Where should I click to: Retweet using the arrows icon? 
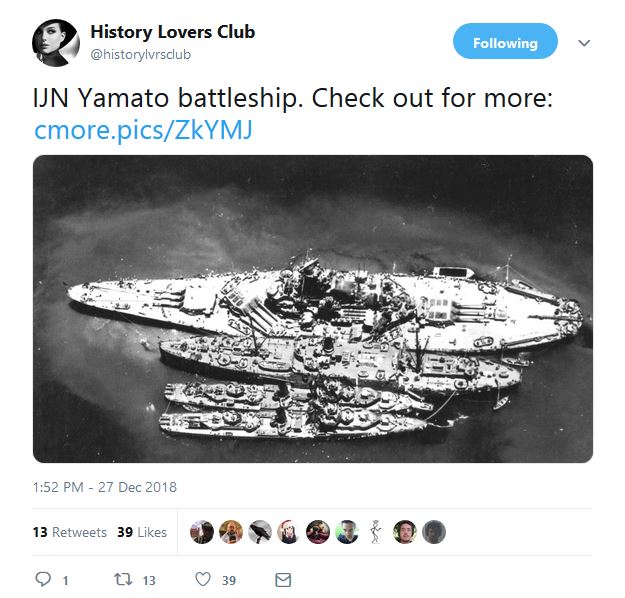pyautogui.click(x=123, y=579)
